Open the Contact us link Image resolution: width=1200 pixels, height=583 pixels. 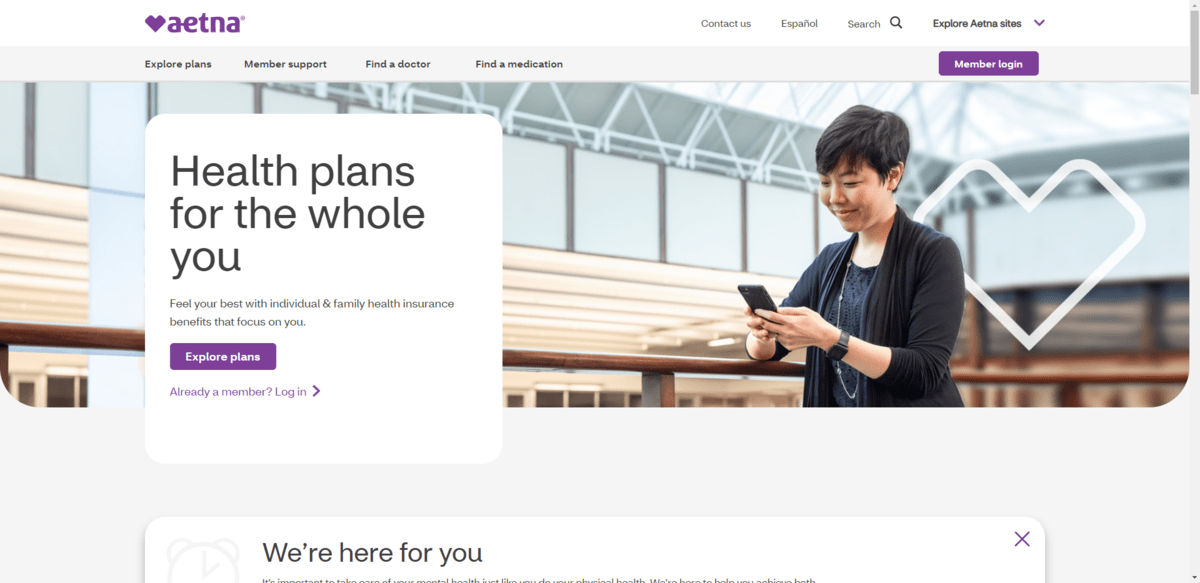[x=726, y=24]
